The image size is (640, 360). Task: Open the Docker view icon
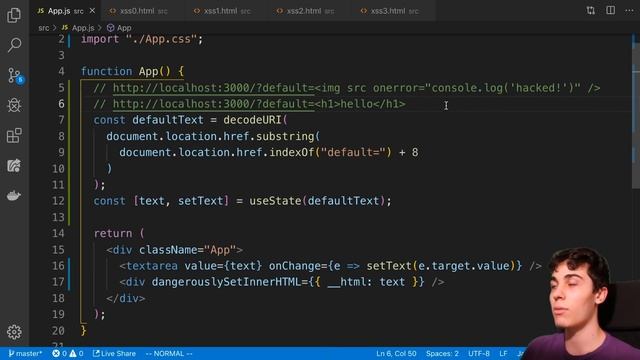click(14, 196)
